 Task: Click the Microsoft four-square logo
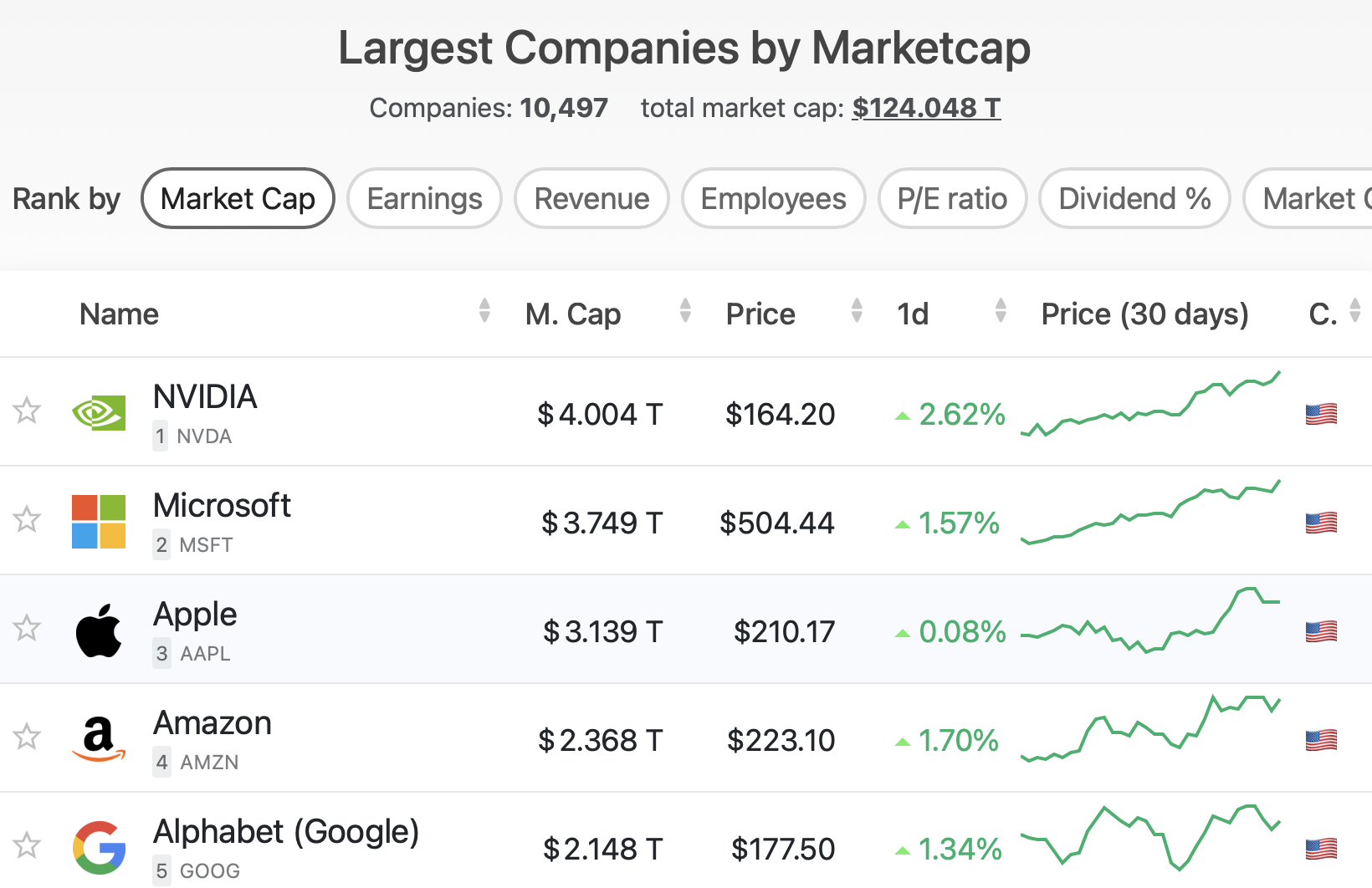[x=99, y=522]
